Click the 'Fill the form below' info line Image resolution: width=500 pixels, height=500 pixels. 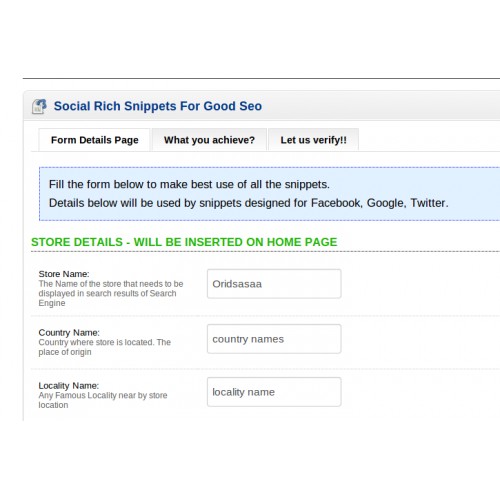189,184
